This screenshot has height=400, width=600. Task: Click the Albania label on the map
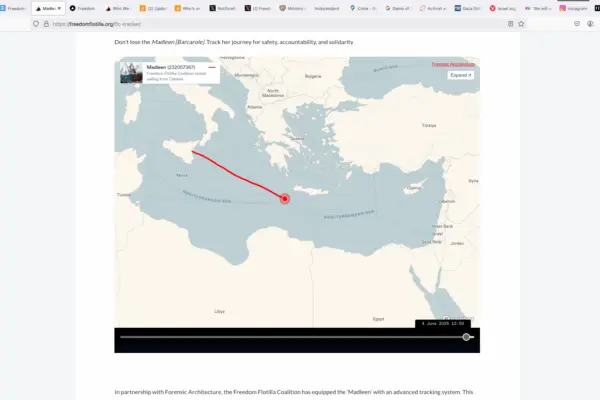[x=254, y=107]
